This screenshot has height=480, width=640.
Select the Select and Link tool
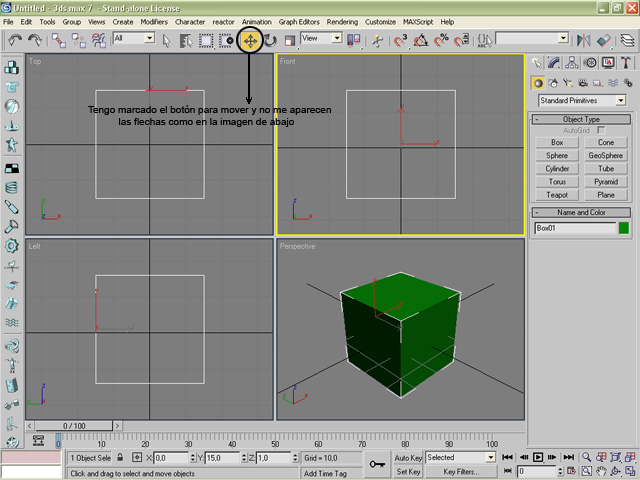(59, 40)
